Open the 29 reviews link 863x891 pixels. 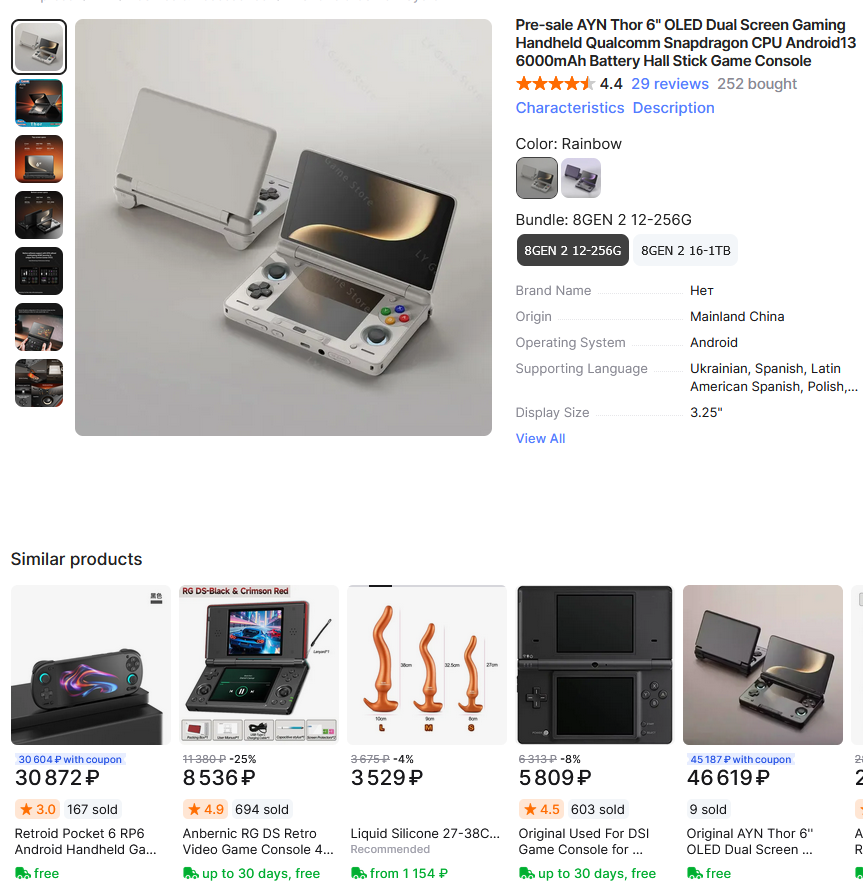point(670,84)
